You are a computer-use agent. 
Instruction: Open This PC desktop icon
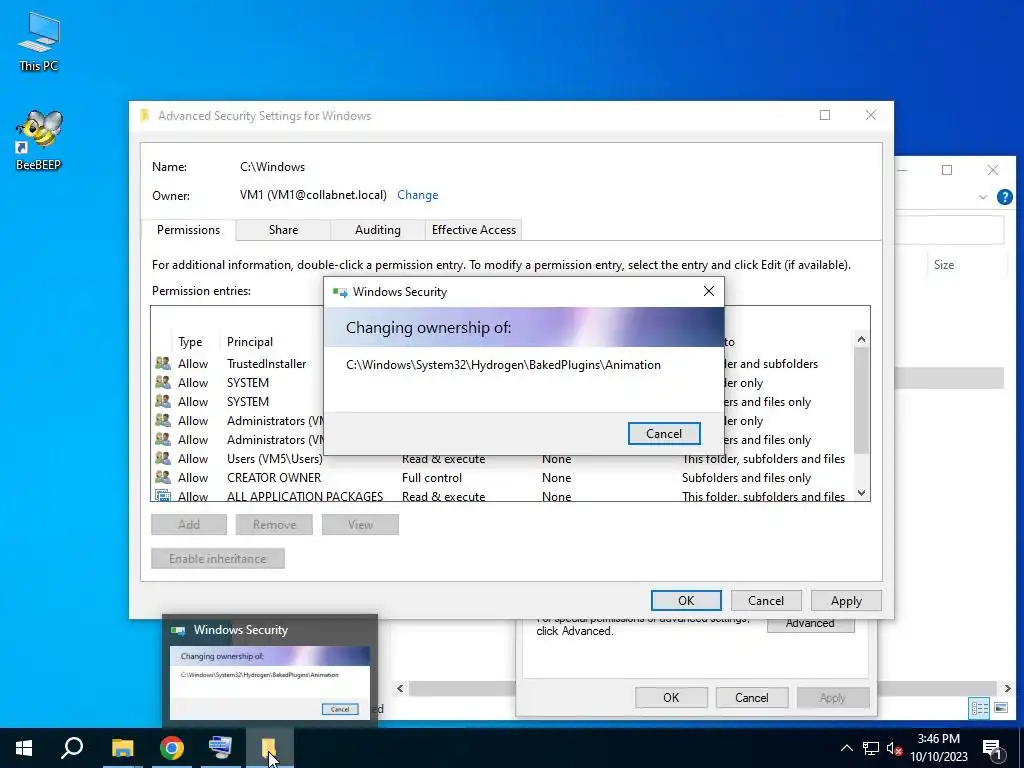39,41
